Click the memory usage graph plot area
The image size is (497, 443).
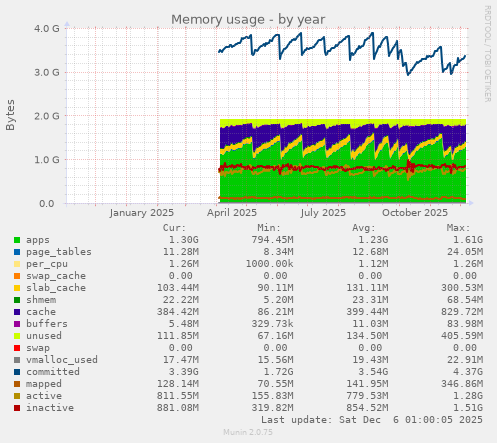click(x=267, y=116)
